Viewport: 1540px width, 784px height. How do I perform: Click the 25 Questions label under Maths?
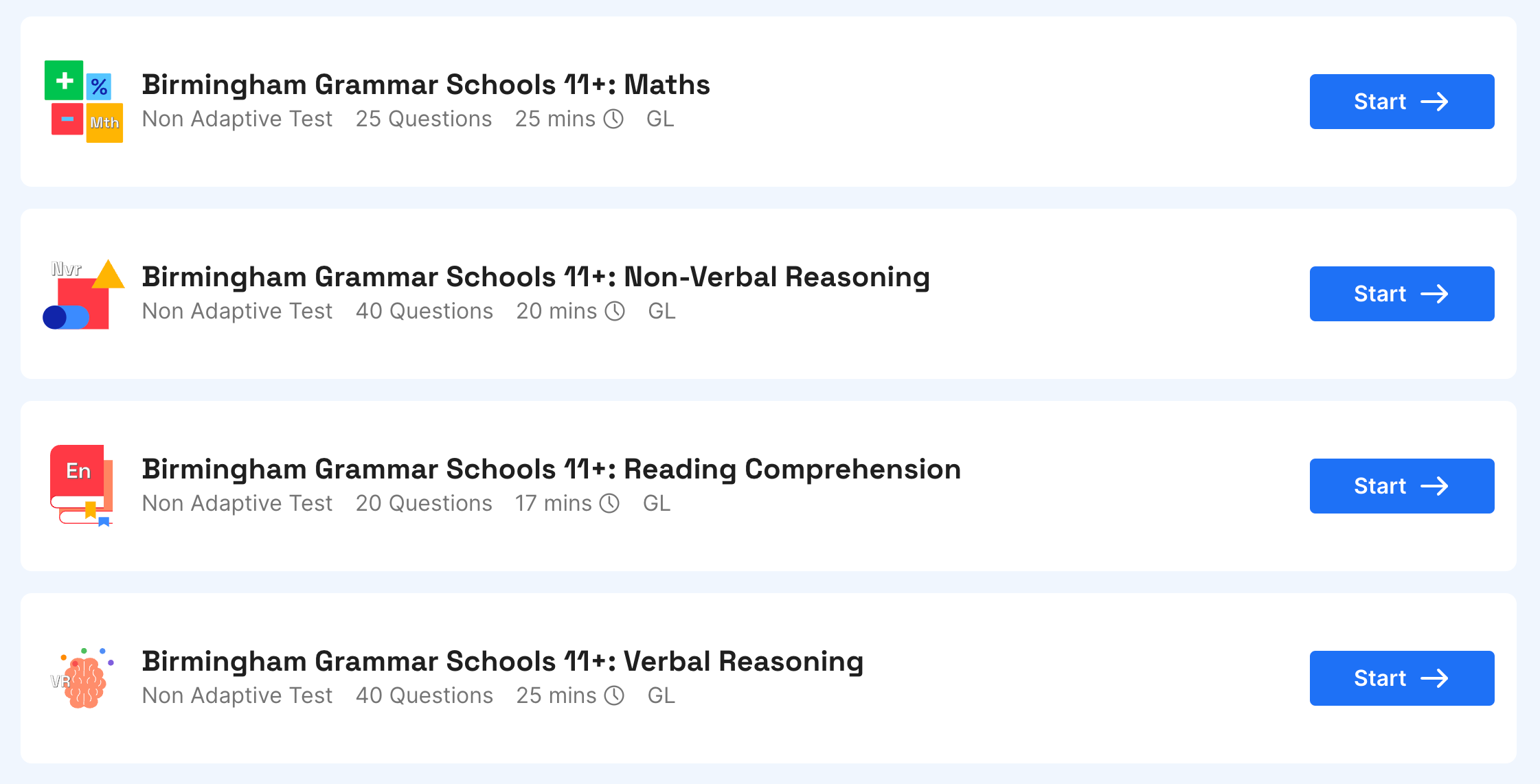(x=424, y=119)
